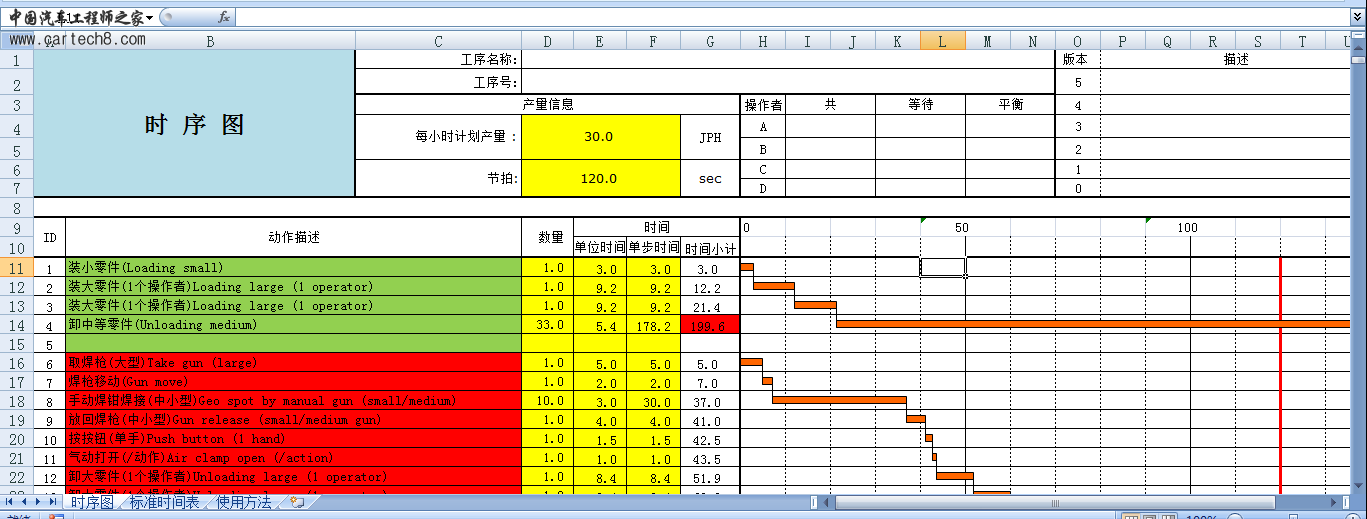Select the 10.0 quantity cell in row 18
This screenshot has height=519, width=1367.
548,401
